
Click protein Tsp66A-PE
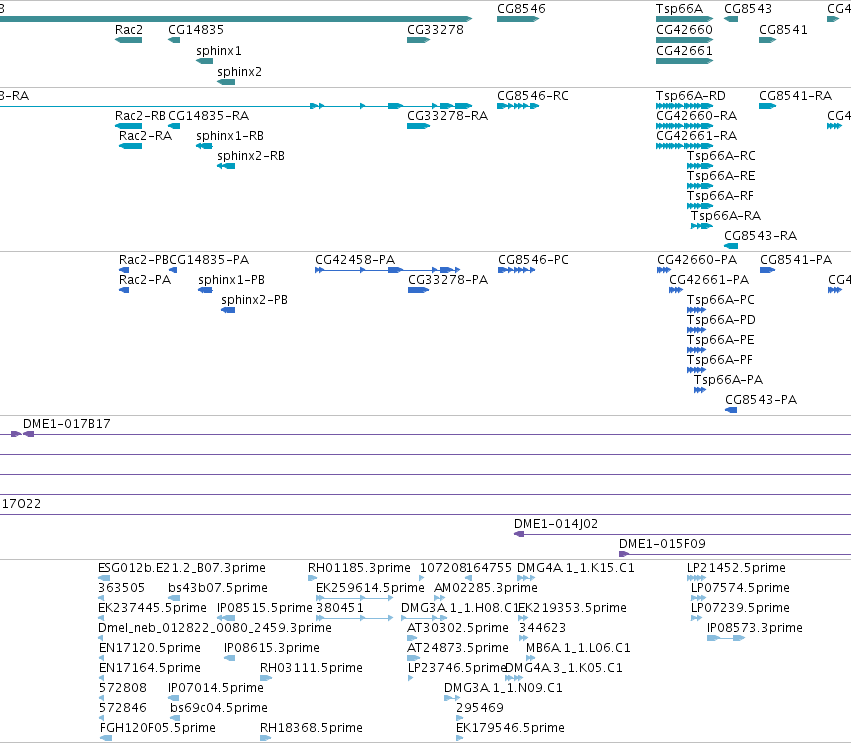pos(696,350)
